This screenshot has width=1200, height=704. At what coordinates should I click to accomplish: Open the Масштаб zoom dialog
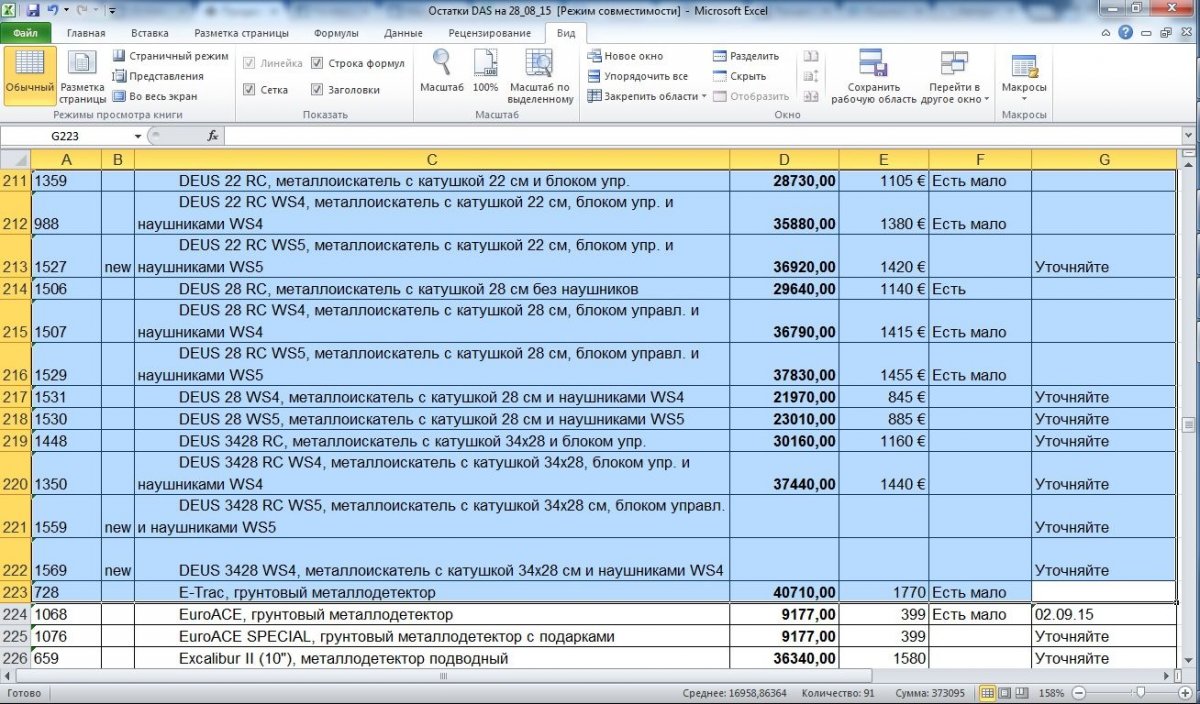pyautogui.click(x=441, y=72)
